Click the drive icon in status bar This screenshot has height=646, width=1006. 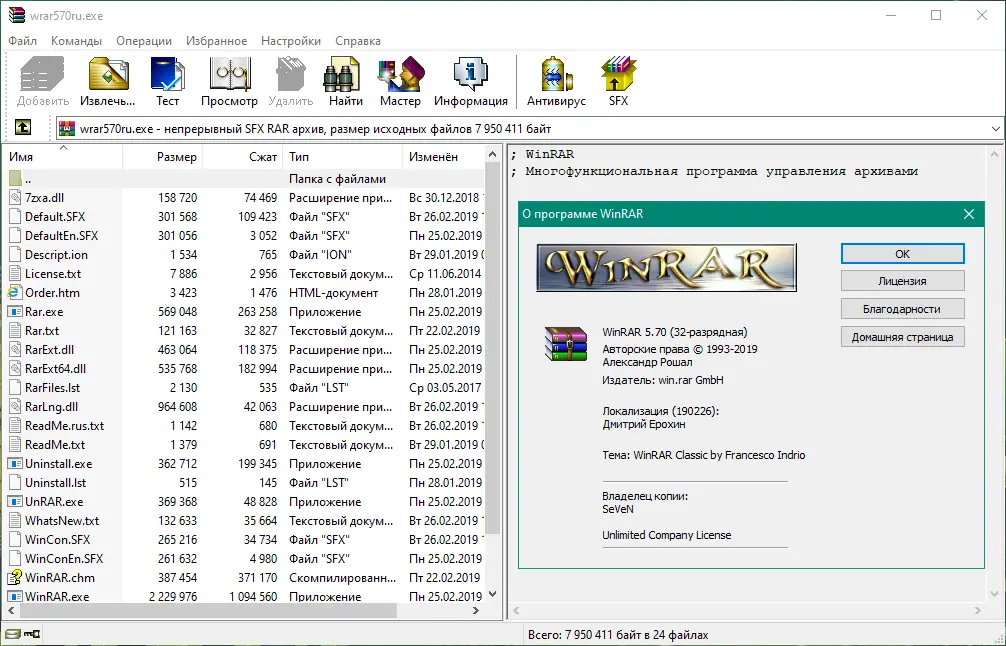tap(12, 635)
